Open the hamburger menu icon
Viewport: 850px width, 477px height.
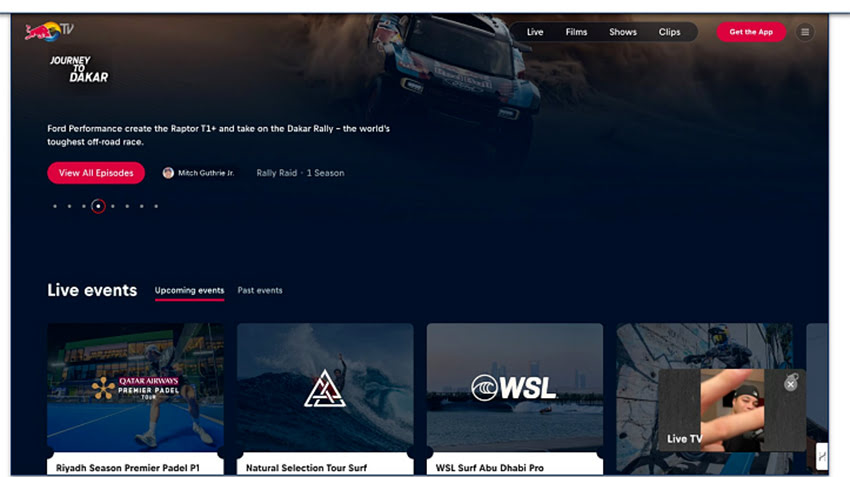point(805,32)
